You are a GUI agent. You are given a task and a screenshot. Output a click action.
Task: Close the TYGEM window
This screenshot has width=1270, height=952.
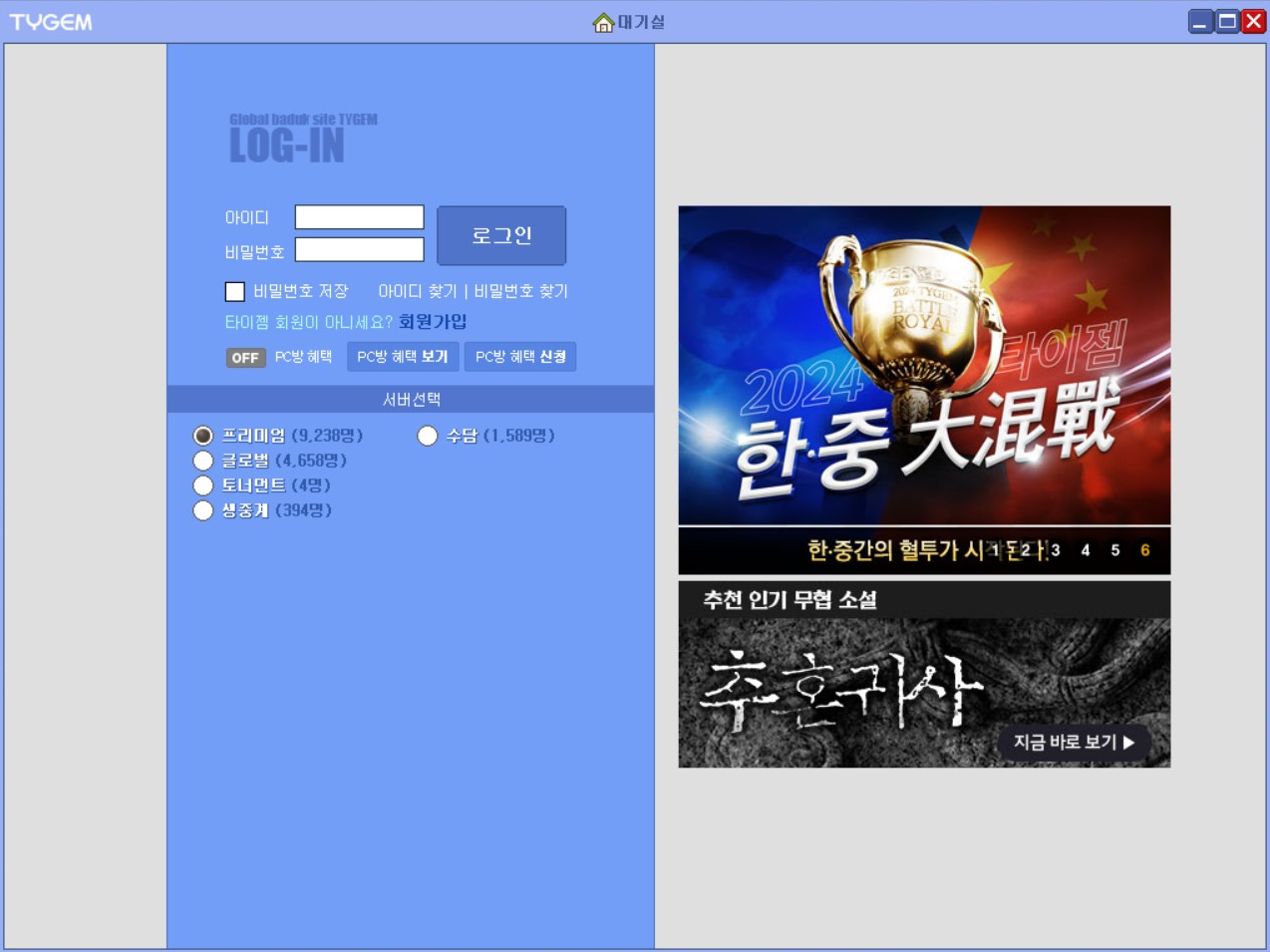click(1254, 22)
